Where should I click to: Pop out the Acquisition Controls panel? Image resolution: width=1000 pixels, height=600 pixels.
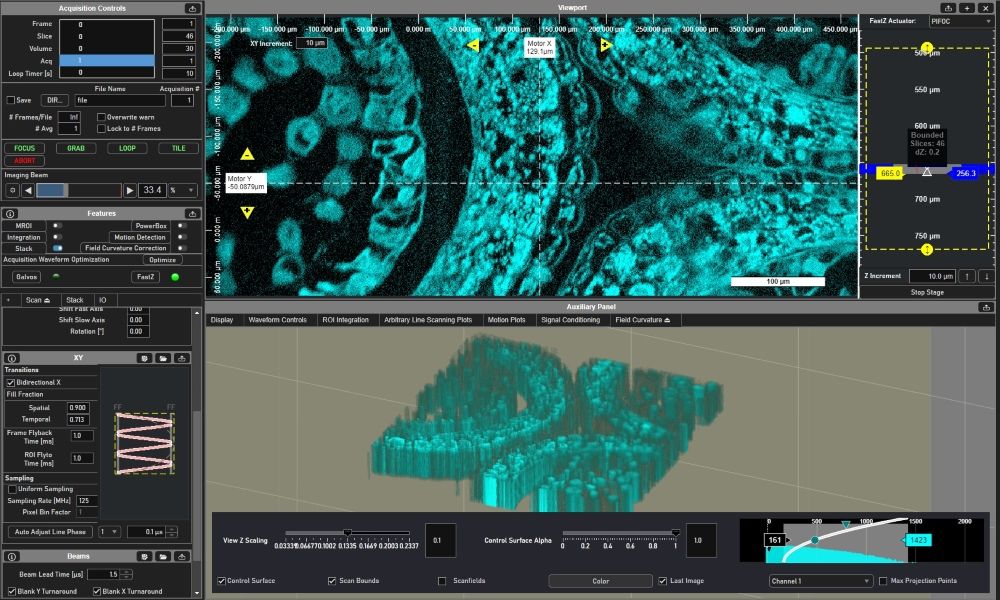pos(192,8)
